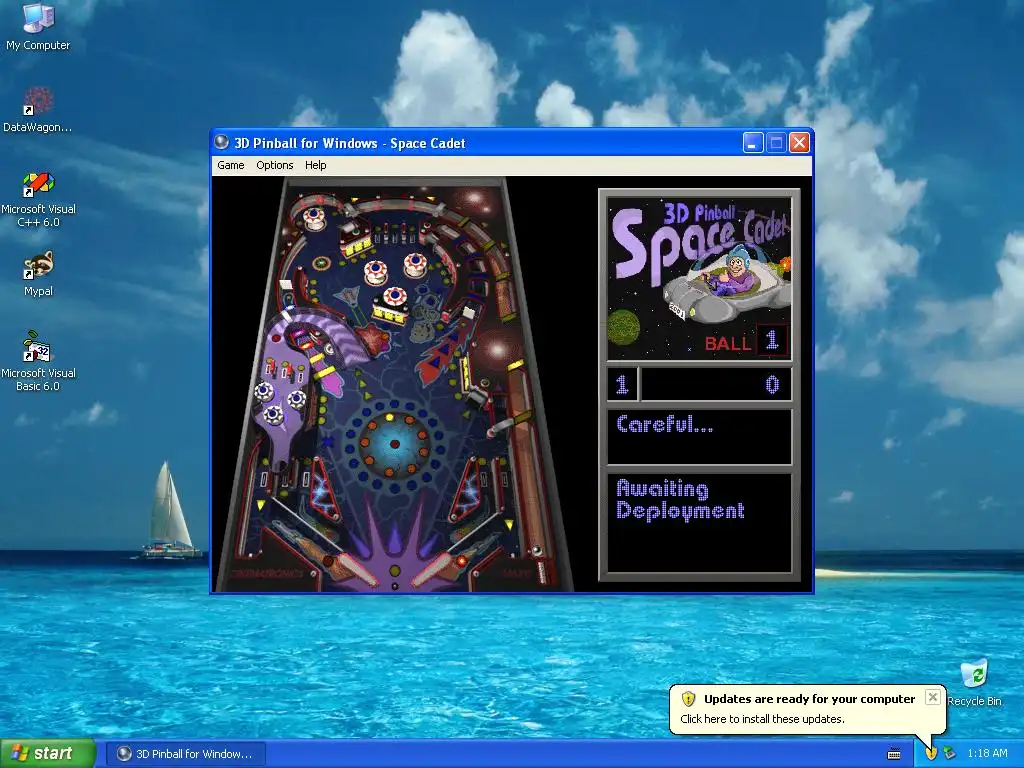The width and height of the screenshot is (1024, 768).
Task: Click the 'Awaiting Deployment' message panel
Action: pos(699,523)
